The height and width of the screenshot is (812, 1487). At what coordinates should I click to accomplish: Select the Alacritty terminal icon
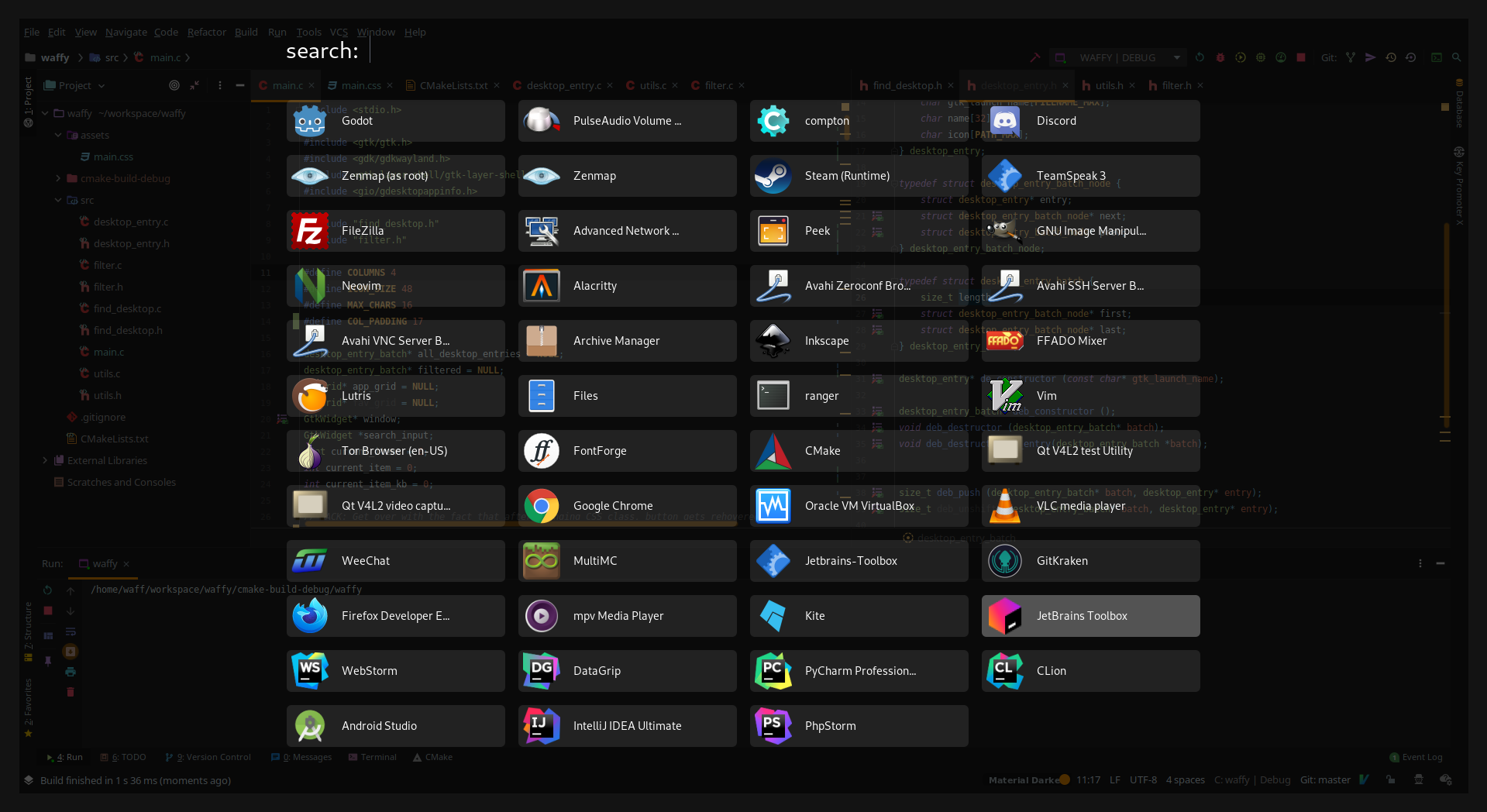point(541,286)
